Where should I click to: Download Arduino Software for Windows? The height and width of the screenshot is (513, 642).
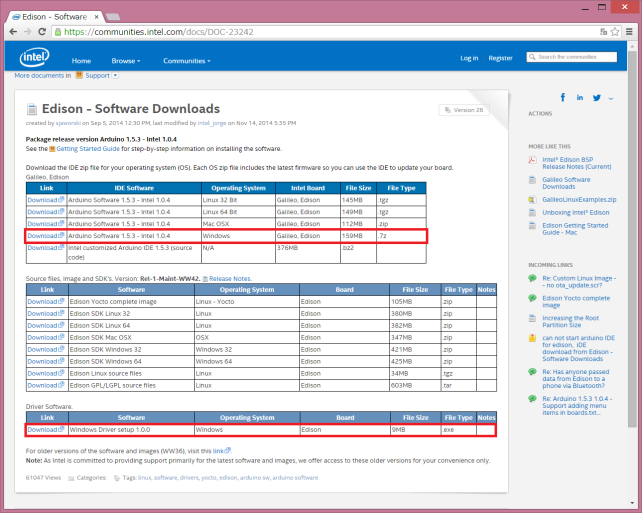(44, 235)
